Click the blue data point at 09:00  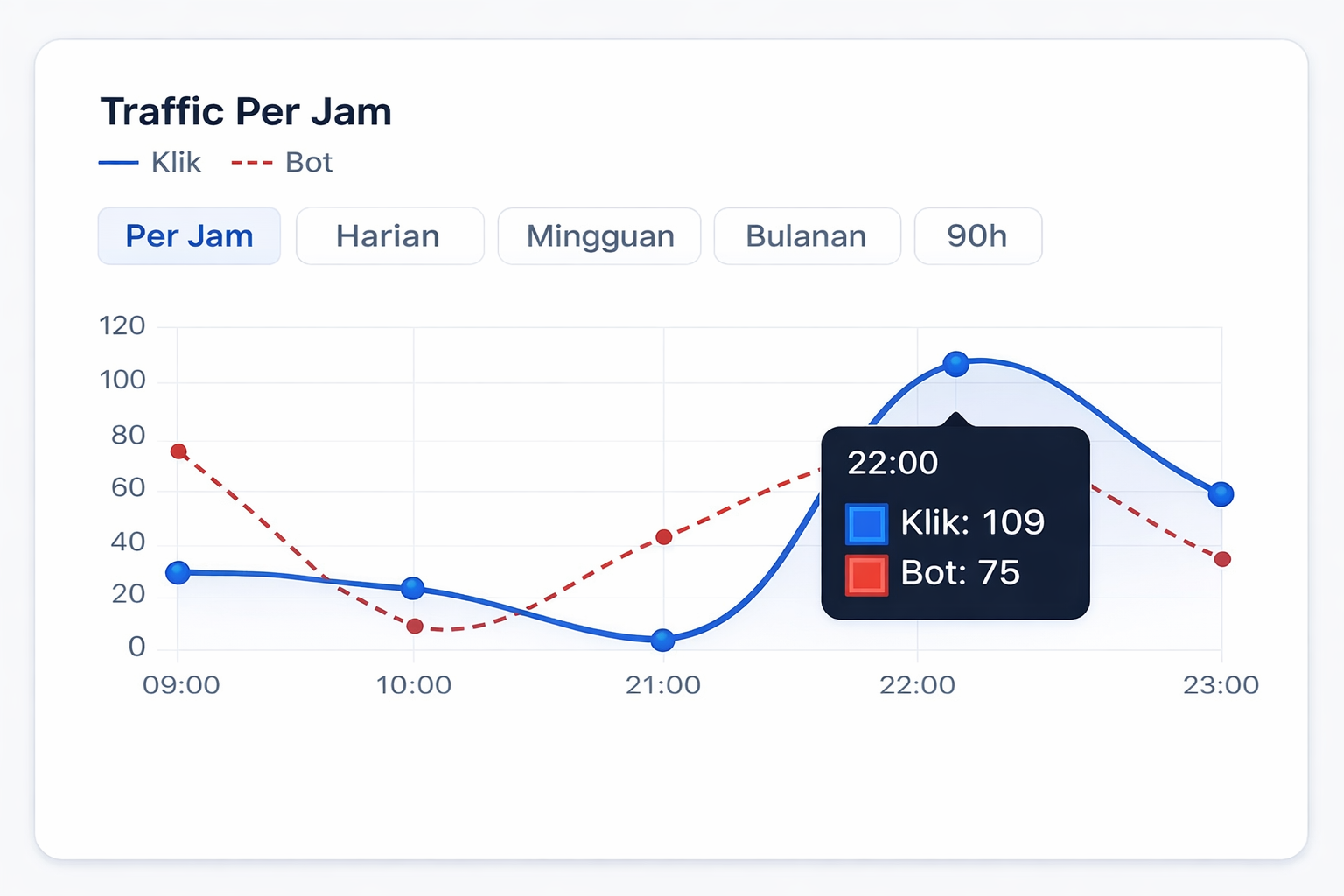(178, 573)
